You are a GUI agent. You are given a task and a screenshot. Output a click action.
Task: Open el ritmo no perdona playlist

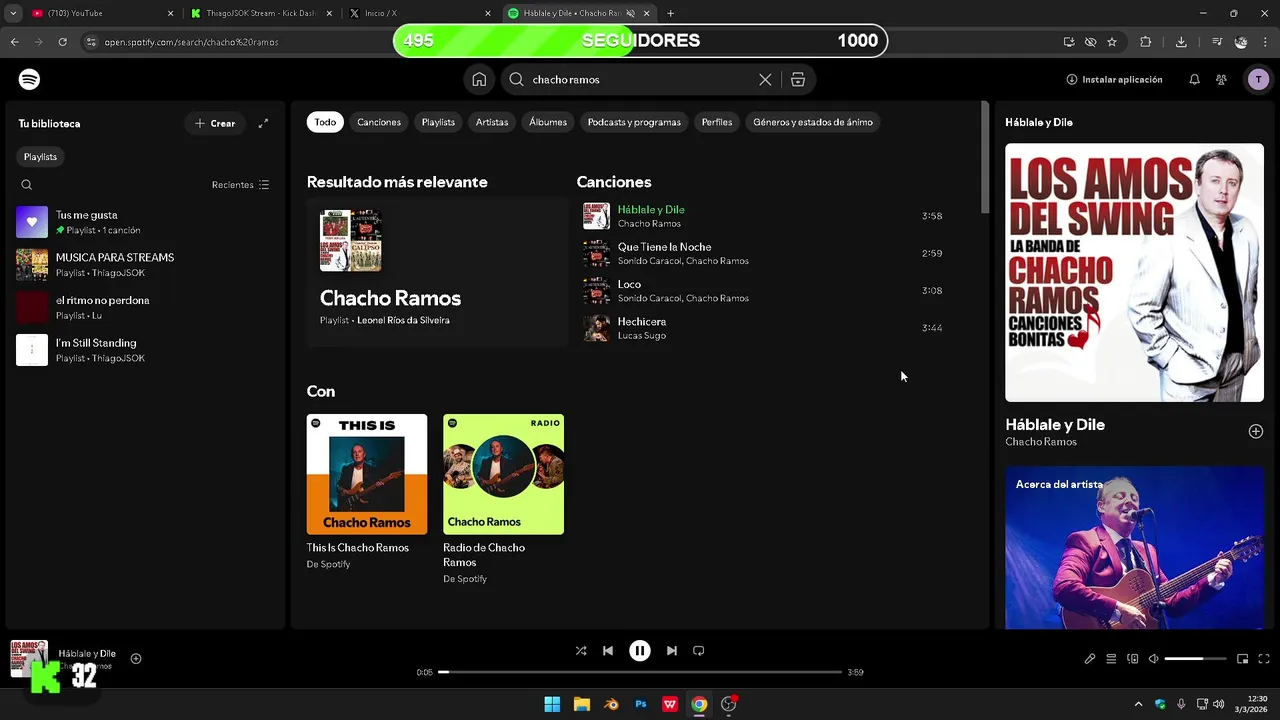point(145,307)
